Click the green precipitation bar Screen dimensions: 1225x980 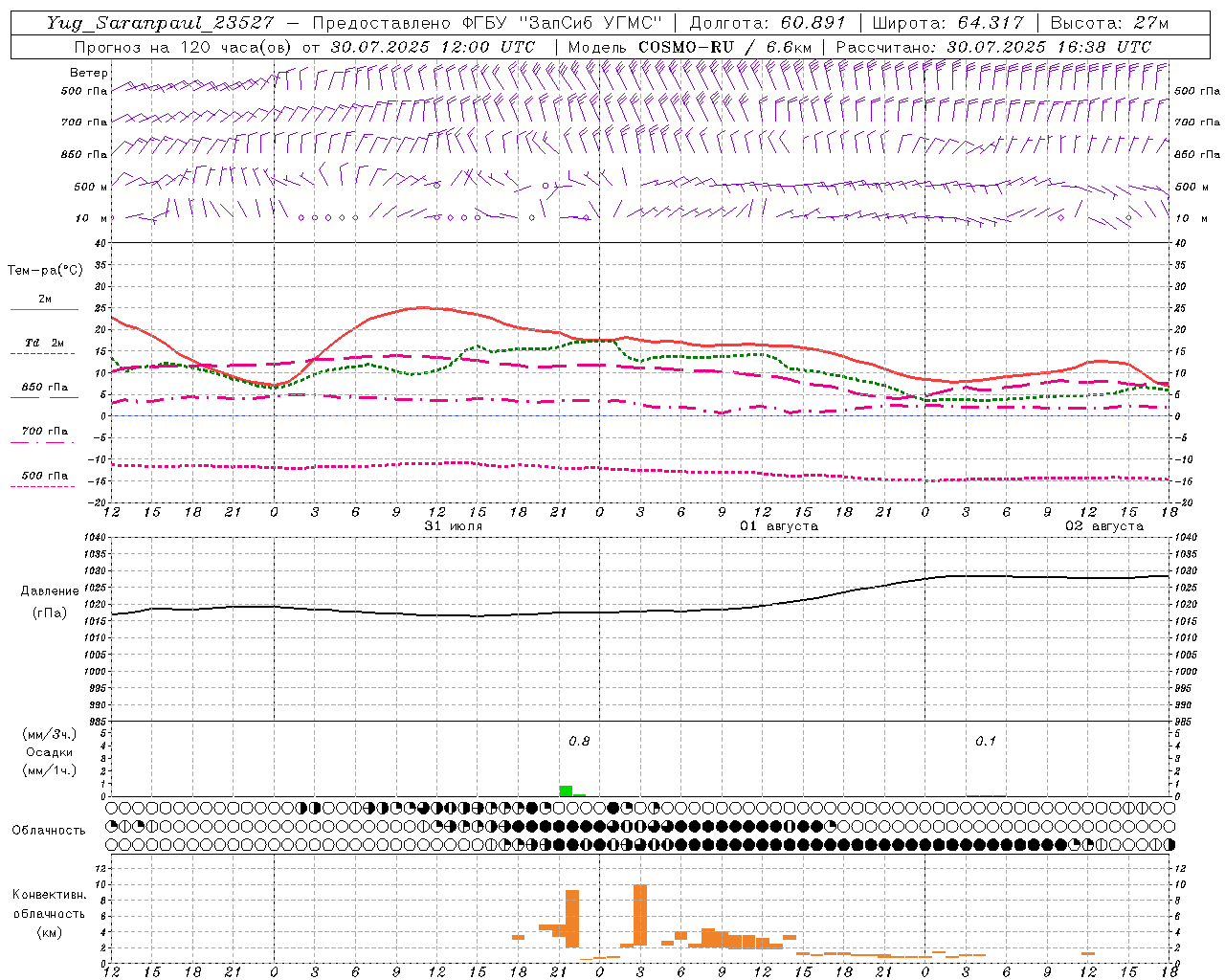pyautogui.click(x=566, y=791)
